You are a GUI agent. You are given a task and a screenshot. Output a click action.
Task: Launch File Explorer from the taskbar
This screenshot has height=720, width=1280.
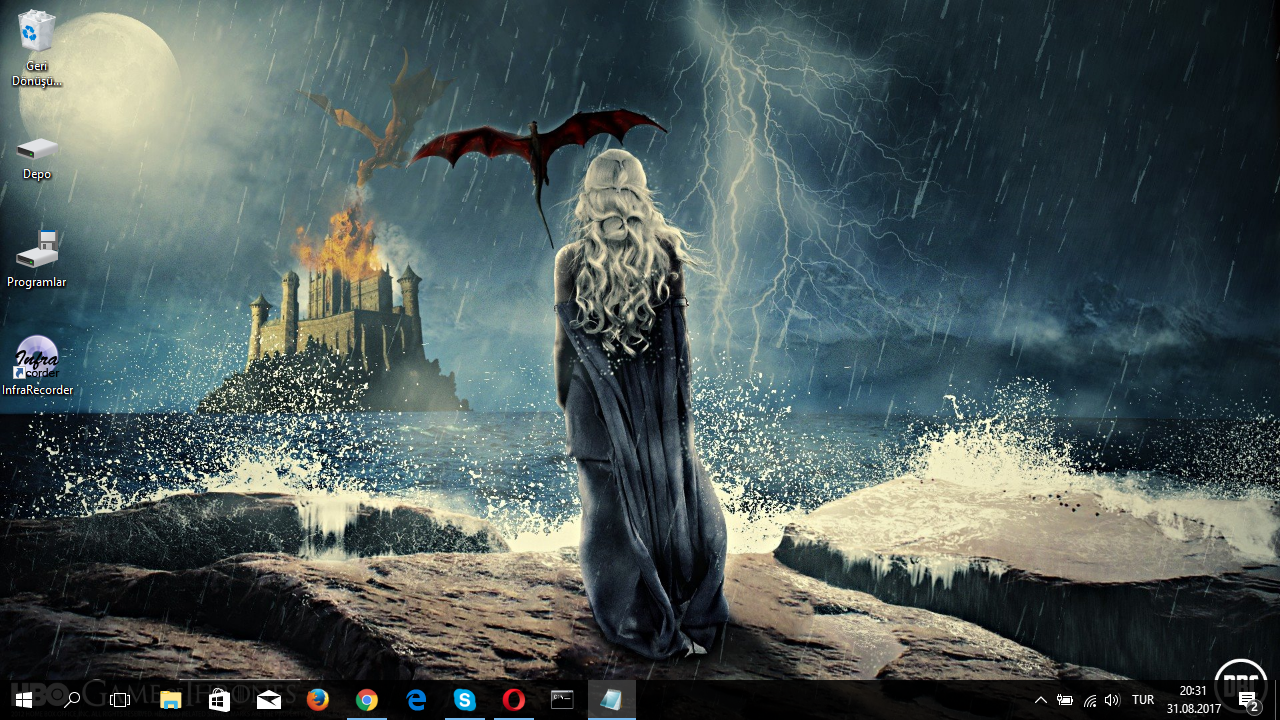click(x=171, y=700)
